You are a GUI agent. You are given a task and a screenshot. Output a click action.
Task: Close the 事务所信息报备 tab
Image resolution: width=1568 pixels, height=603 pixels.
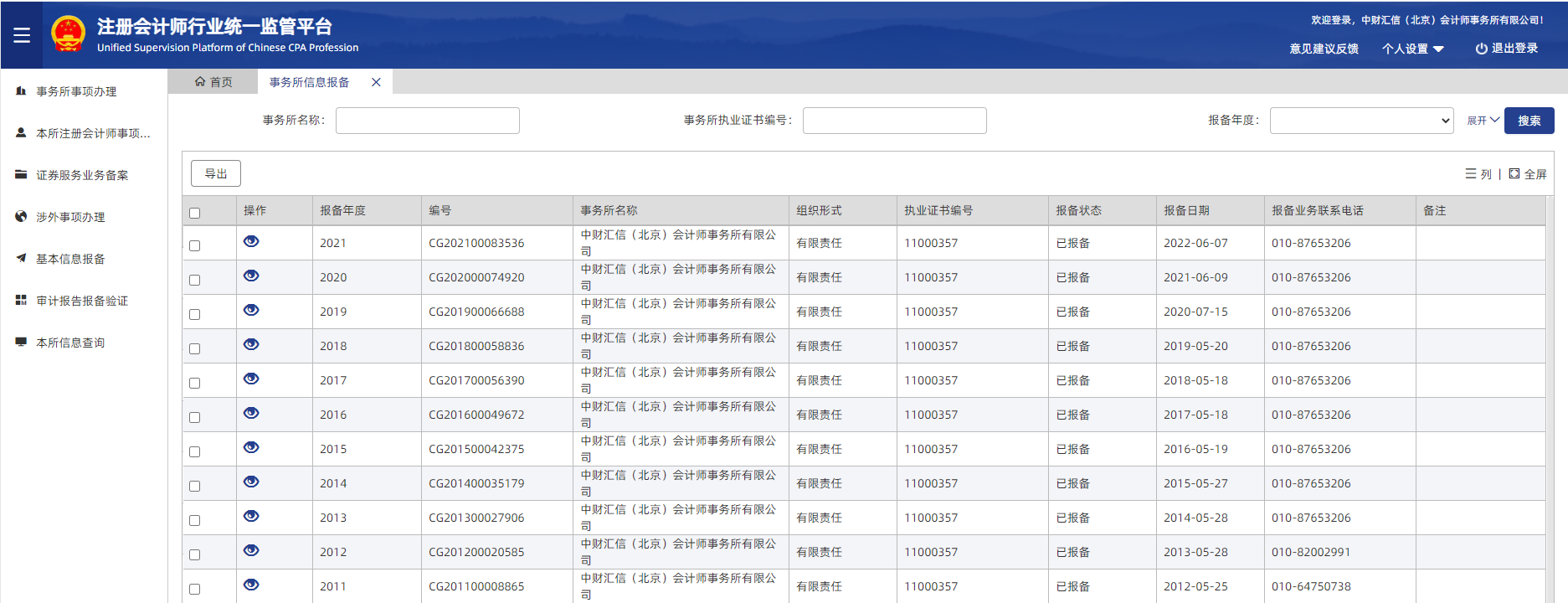(376, 82)
